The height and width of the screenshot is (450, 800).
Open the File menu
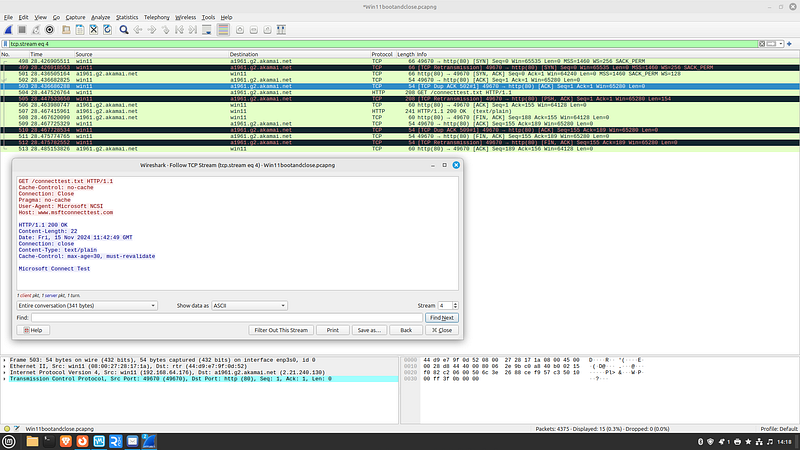(8, 17)
